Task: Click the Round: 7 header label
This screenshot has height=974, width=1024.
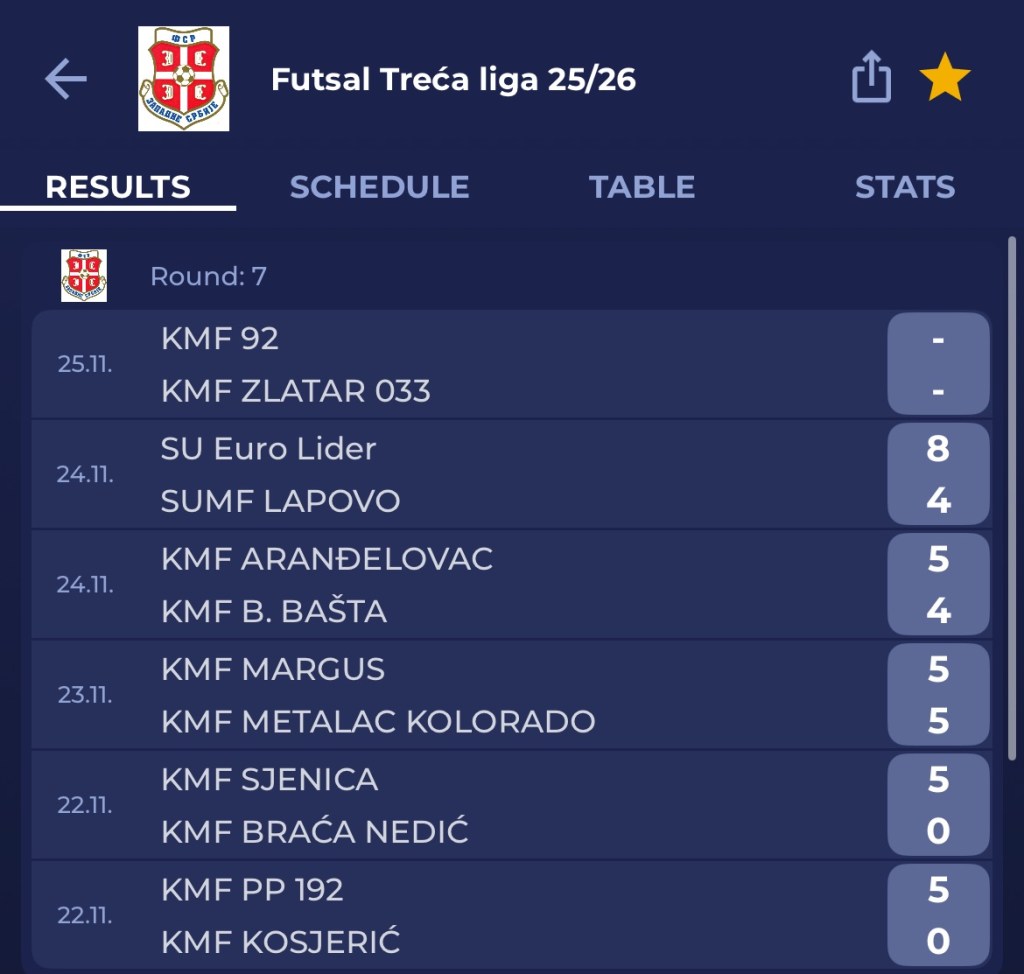Action: (208, 276)
